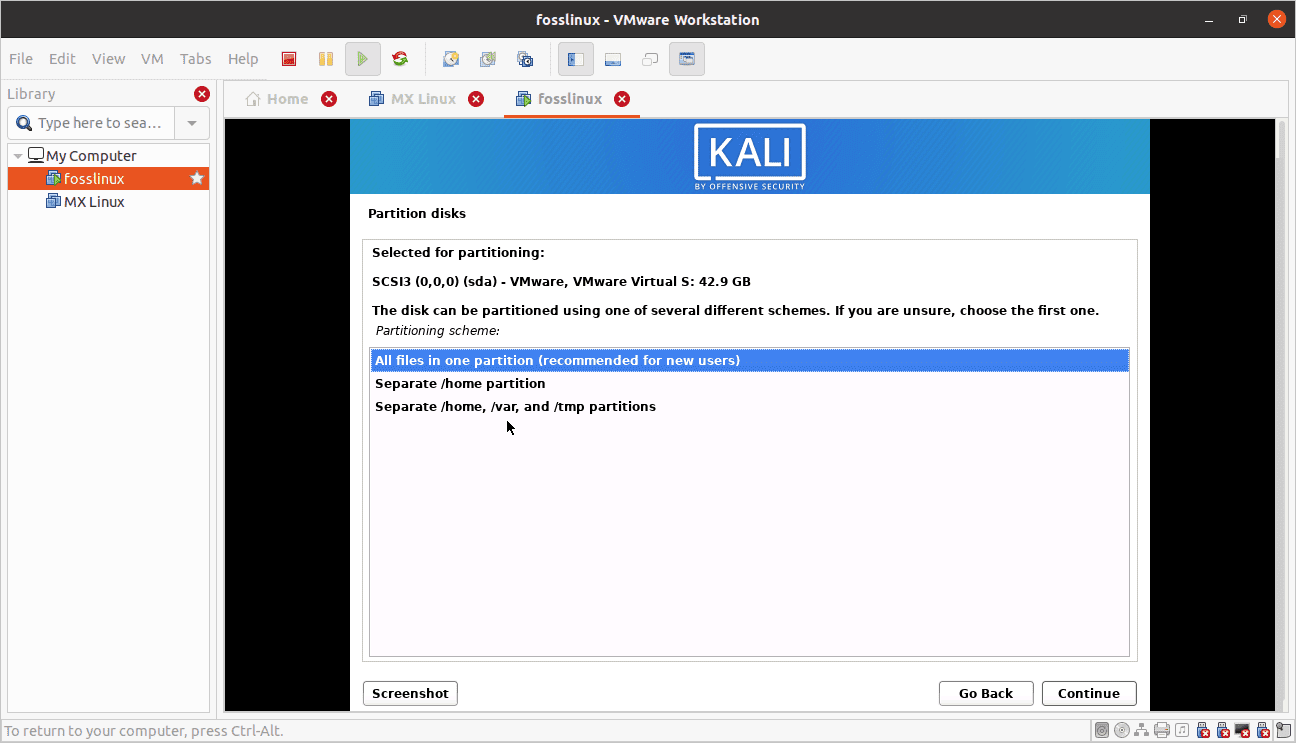Click the favorite star on fosslinux
The height and width of the screenshot is (743, 1296).
pyautogui.click(x=197, y=179)
